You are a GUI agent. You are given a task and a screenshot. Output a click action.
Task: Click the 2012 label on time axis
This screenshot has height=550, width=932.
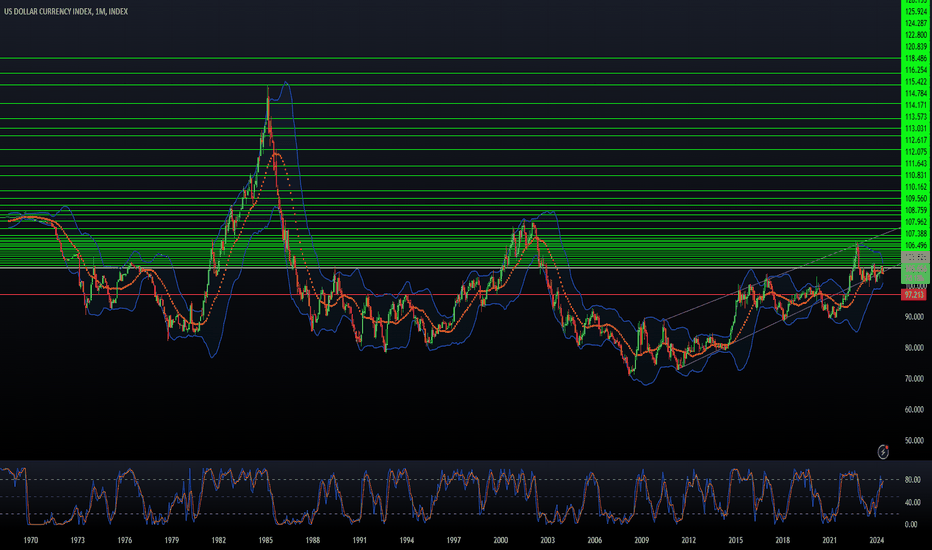(688, 540)
